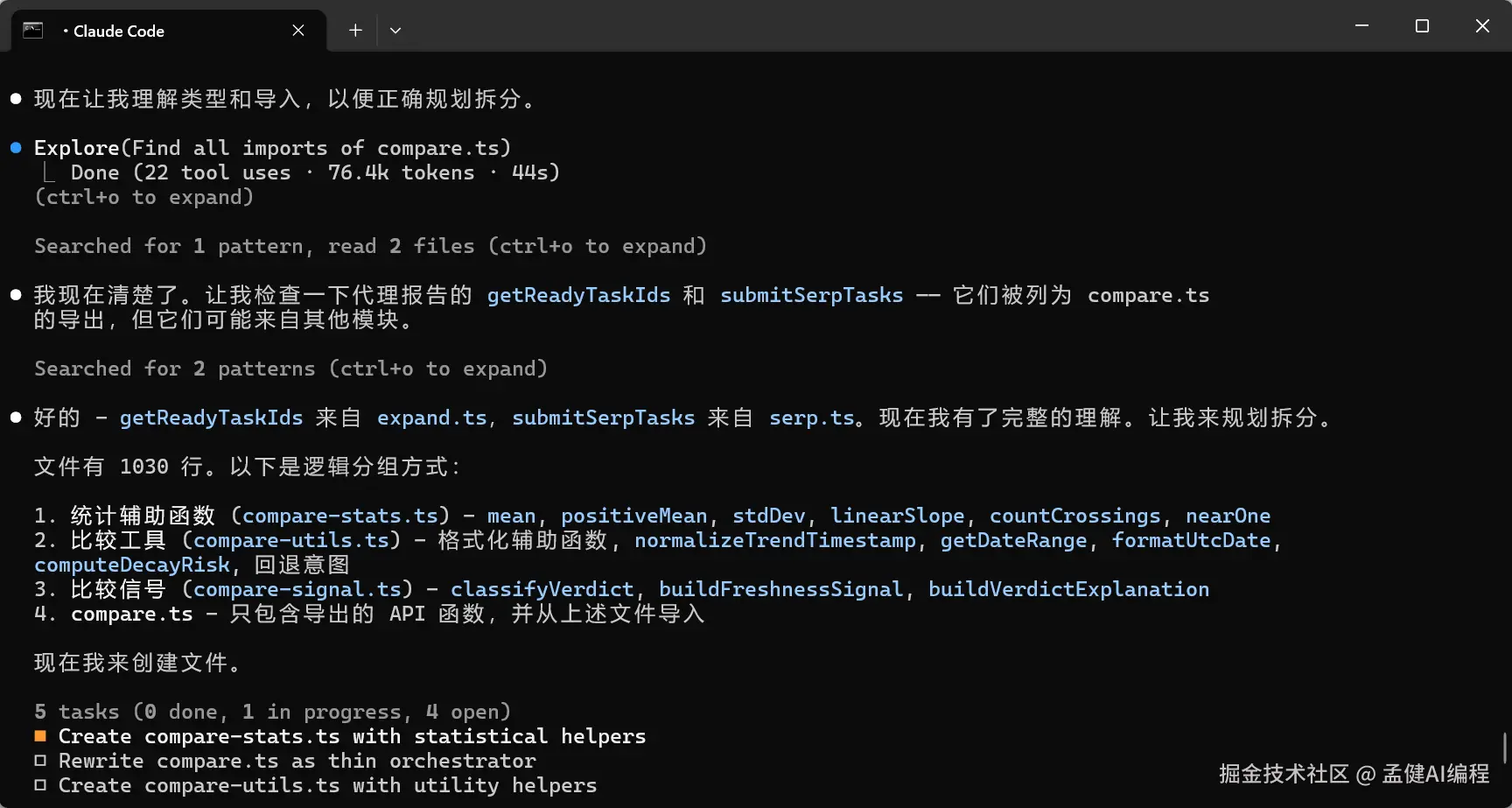1512x808 pixels.
Task: Toggle the Create compare-utils.ts task checkbox
Action: pos(40,785)
